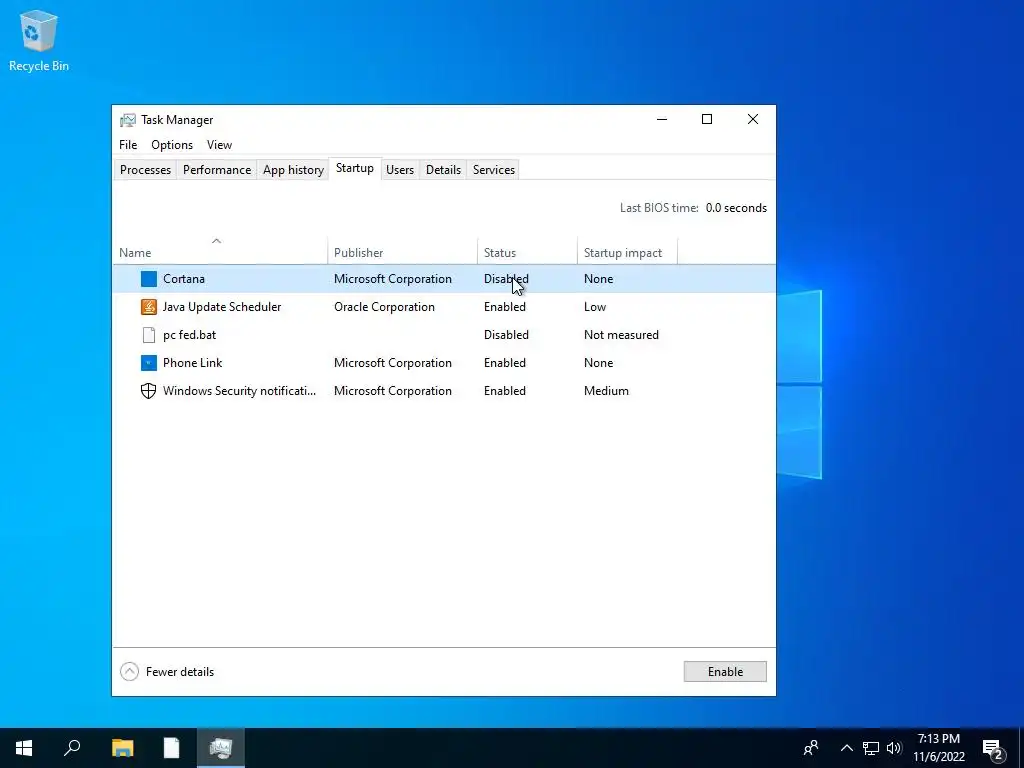This screenshot has height=768, width=1024.
Task: Show hidden system tray icons
Action: click(x=847, y=748)
